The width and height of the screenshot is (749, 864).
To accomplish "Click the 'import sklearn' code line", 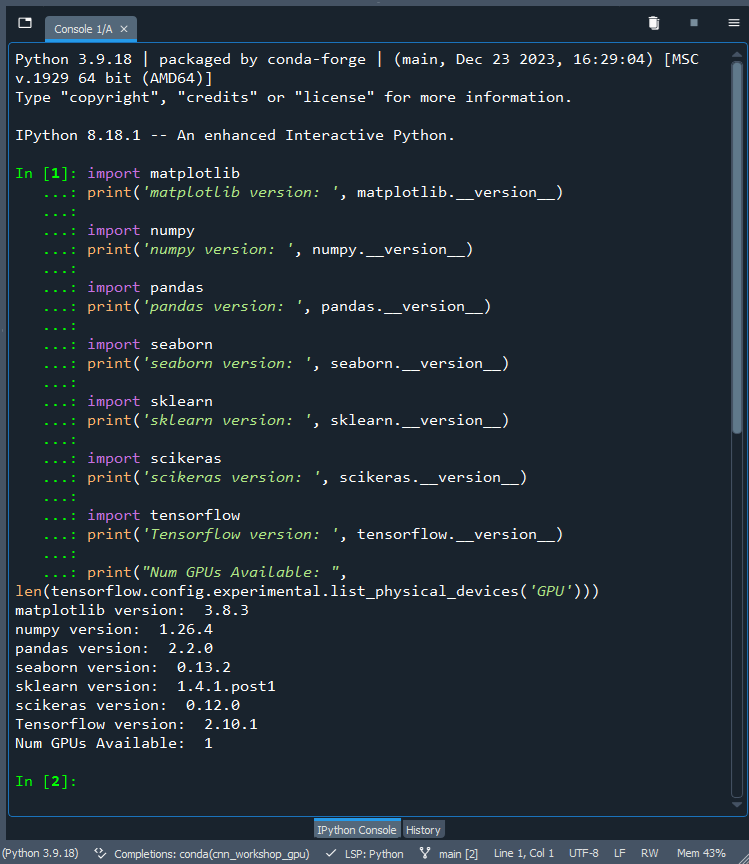I will [x=149, y=402].
